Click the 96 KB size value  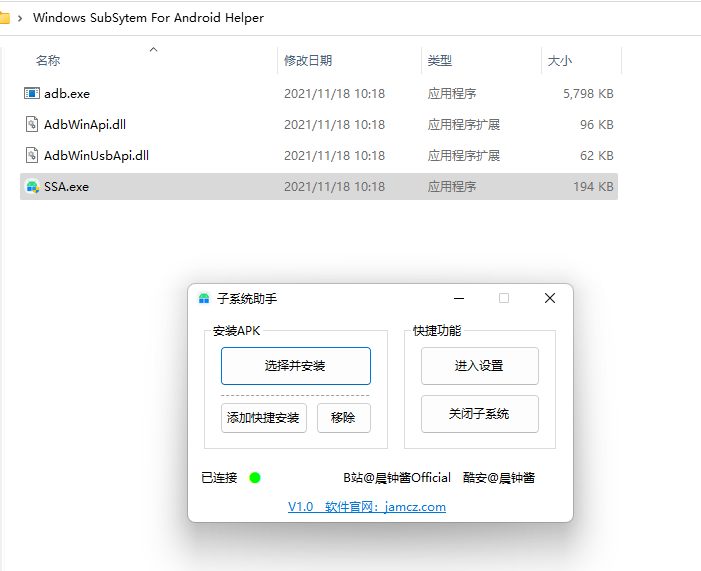[x=597, y=124]
